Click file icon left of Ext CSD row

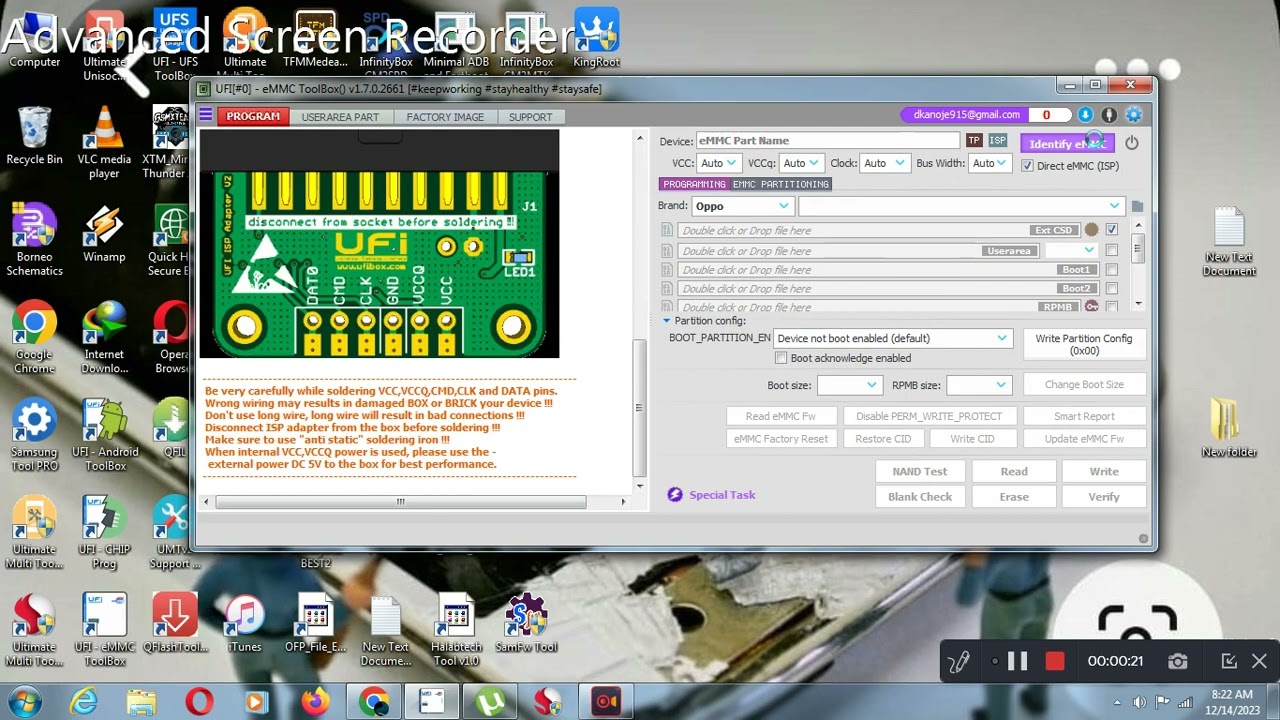coord(667,231)
